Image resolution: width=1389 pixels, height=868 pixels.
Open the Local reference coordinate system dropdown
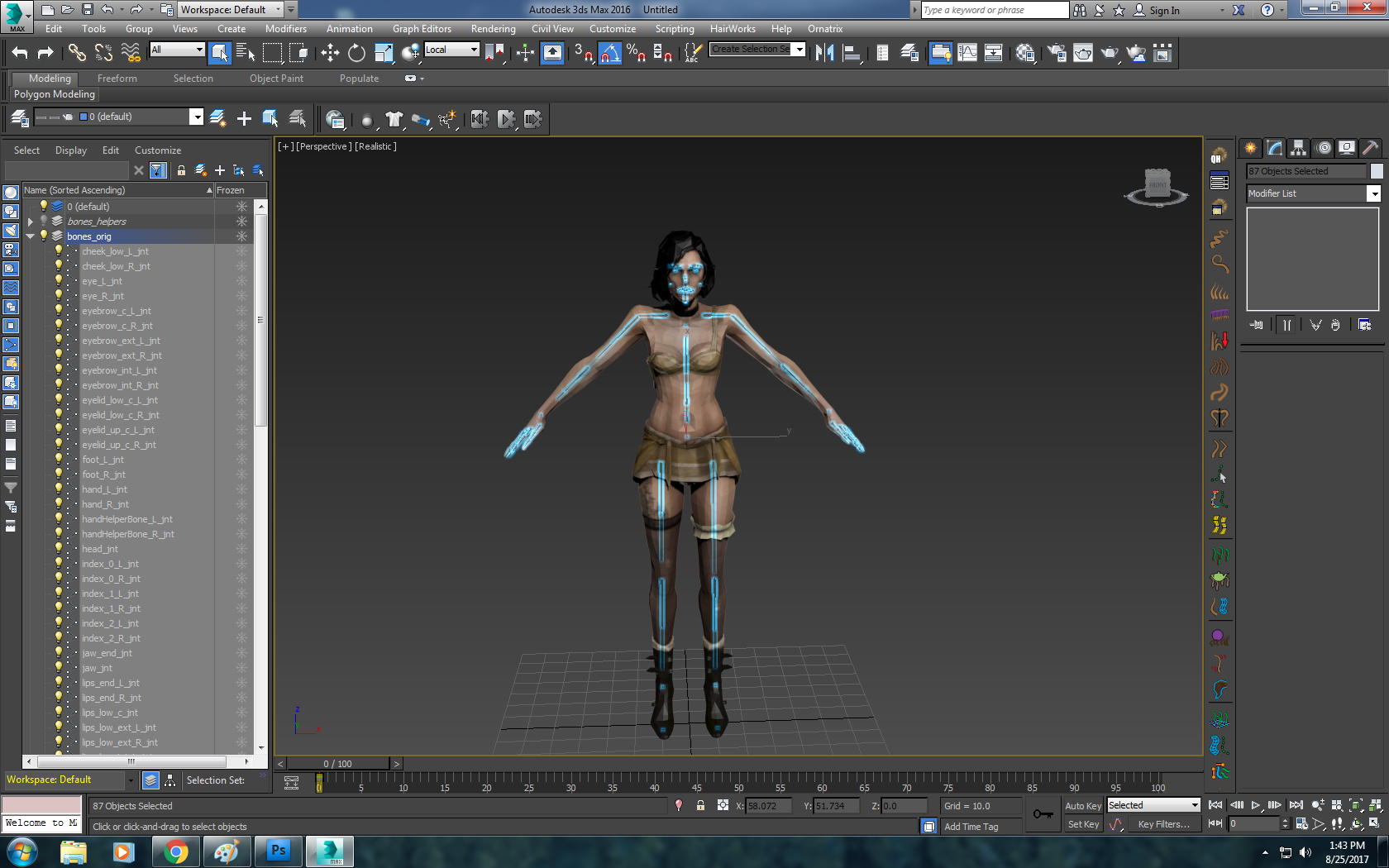[x=451, y=50]
